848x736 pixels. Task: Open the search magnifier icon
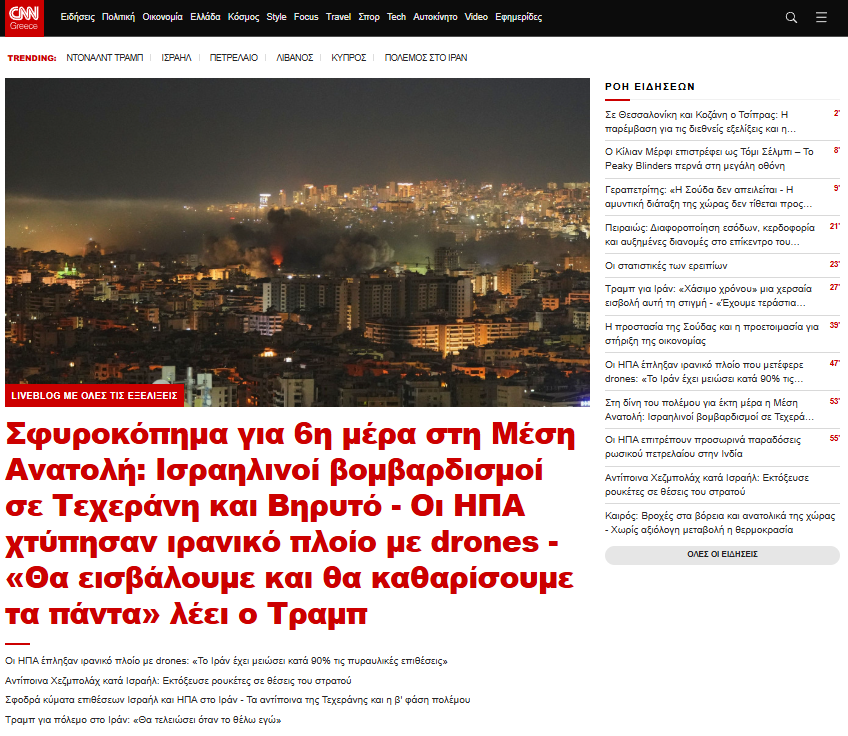pos(791,17)
